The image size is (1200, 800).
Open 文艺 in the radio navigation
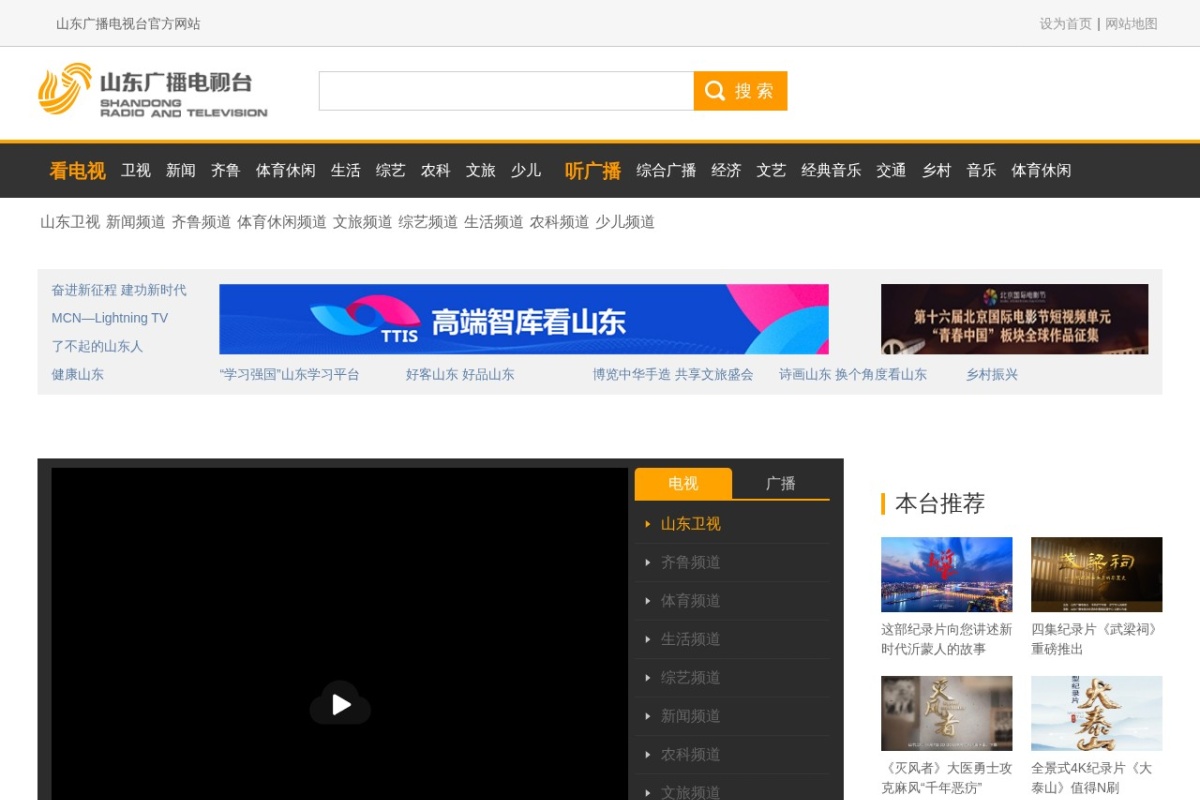pyautogui.click(x=771, y=171)
